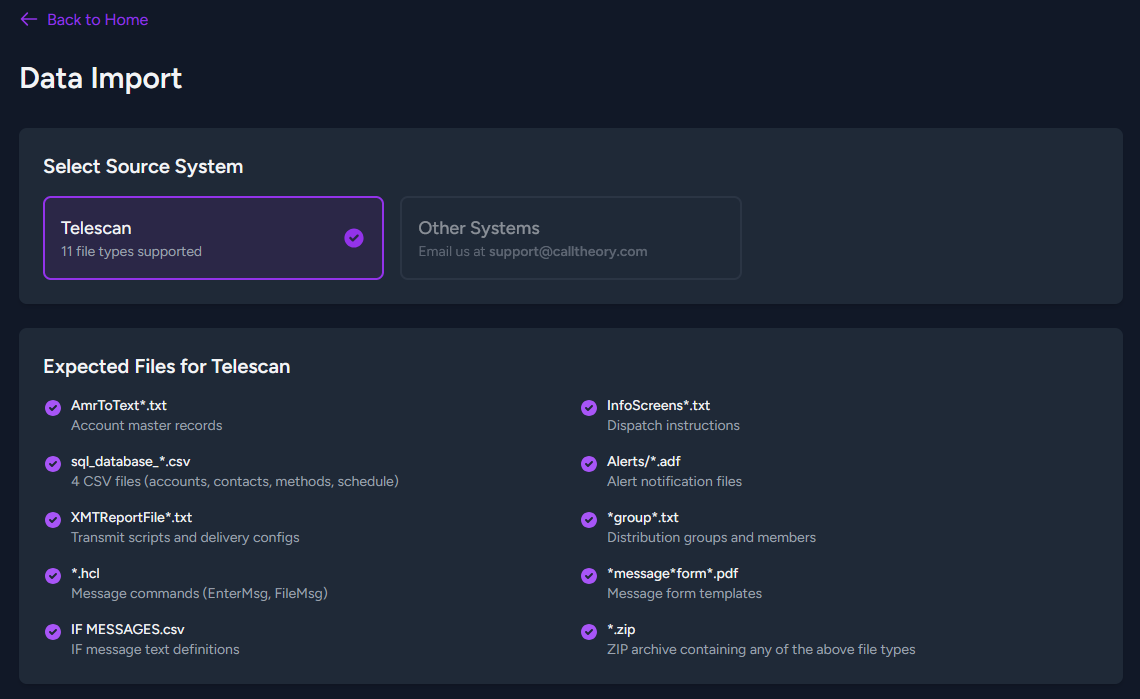1140x699 pixels.
Task: Click the *.zip file type label
Action: pos(621,630)
